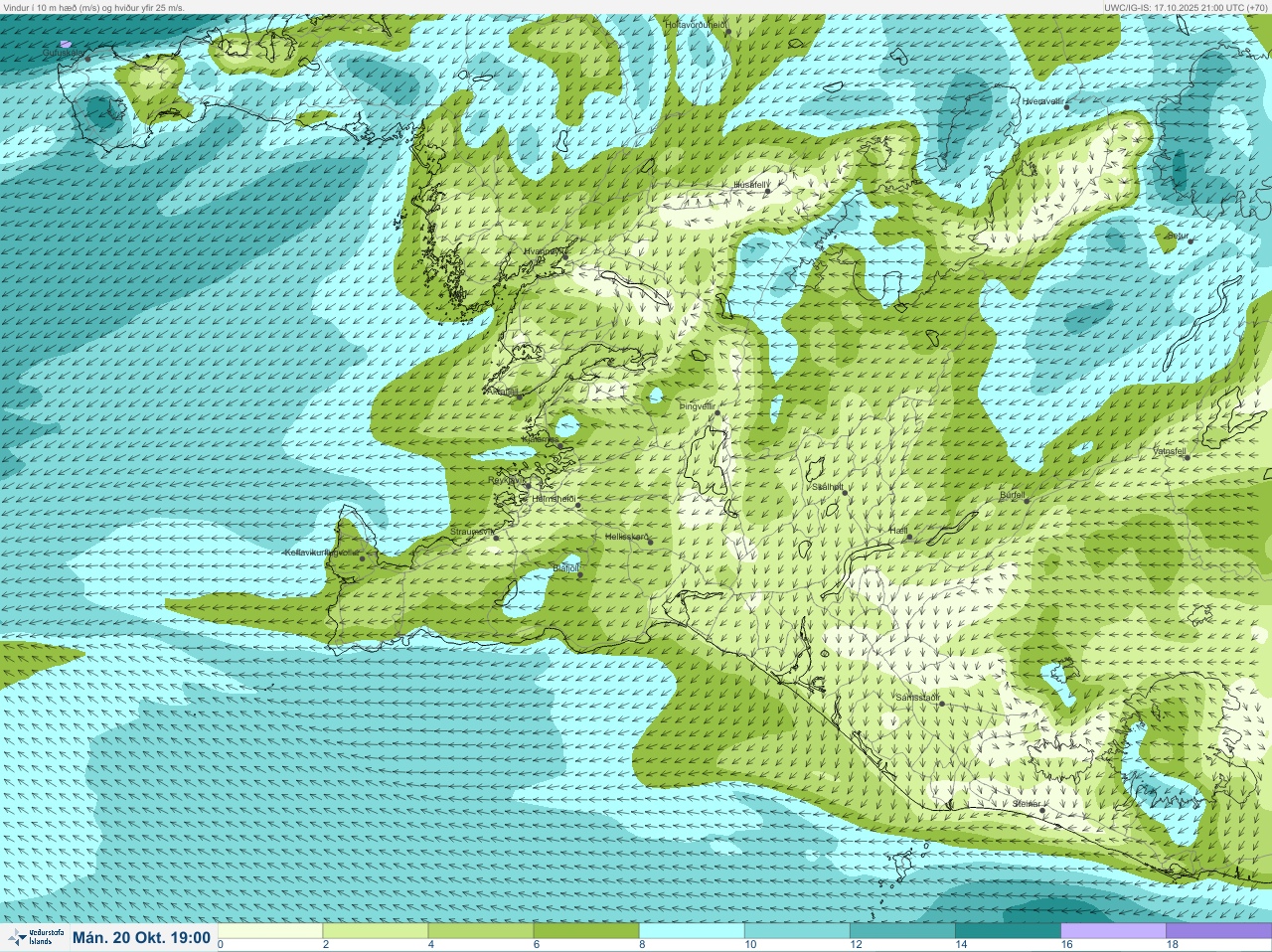Image resolution: width=1272 pixels, height=952 pixels.
Task: Click the Húsafell station label
Action: click(x=751, y=185)
